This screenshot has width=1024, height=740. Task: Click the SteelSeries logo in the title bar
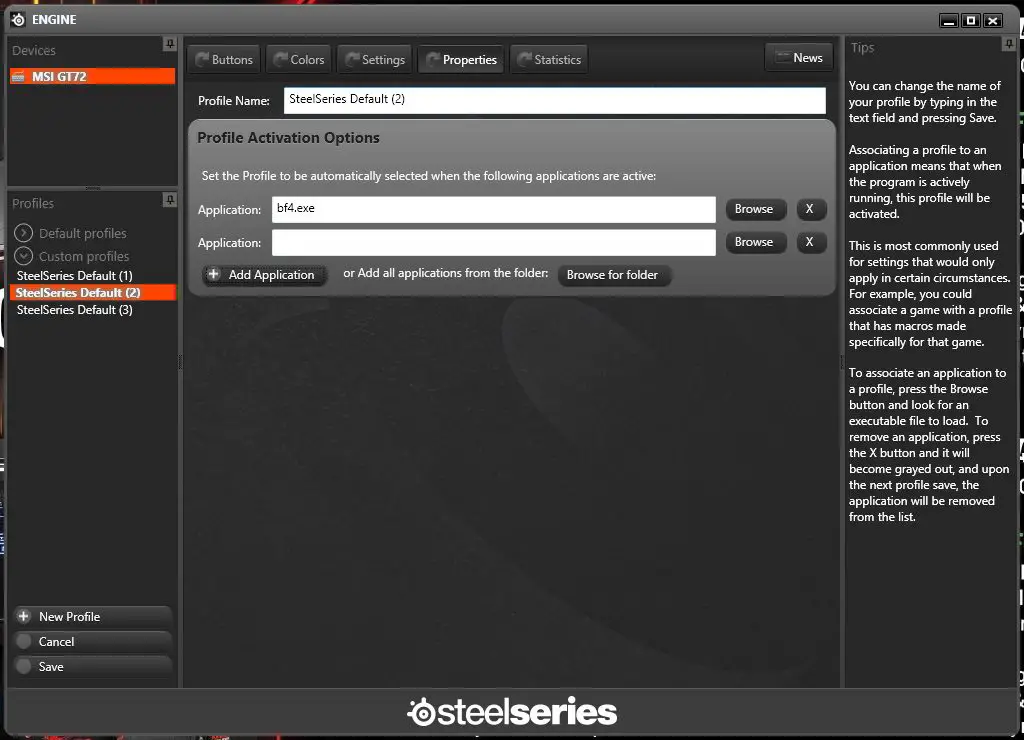[18, 20]
